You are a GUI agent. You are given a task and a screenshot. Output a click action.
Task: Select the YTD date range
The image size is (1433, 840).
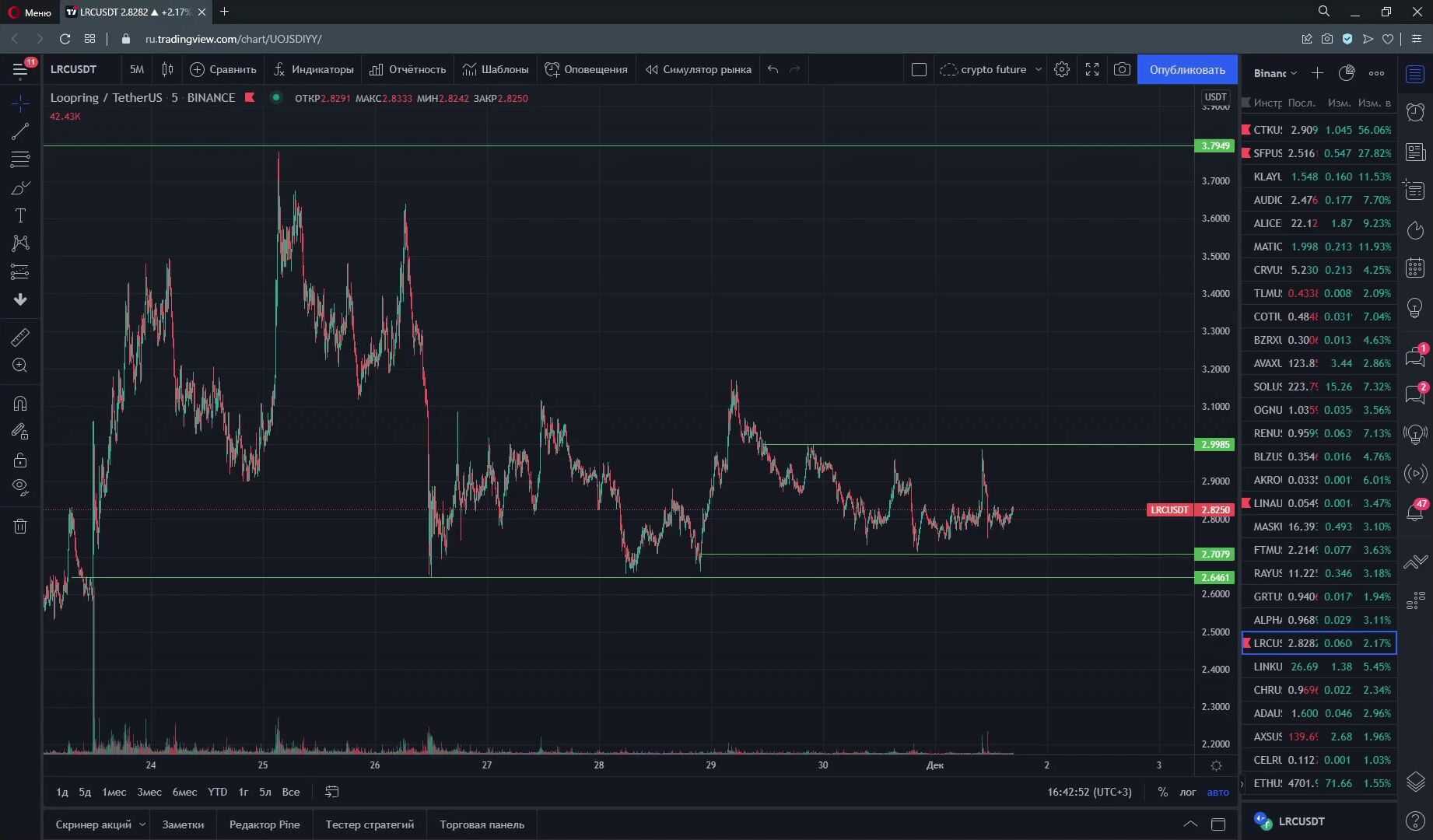tap(218, 792)
